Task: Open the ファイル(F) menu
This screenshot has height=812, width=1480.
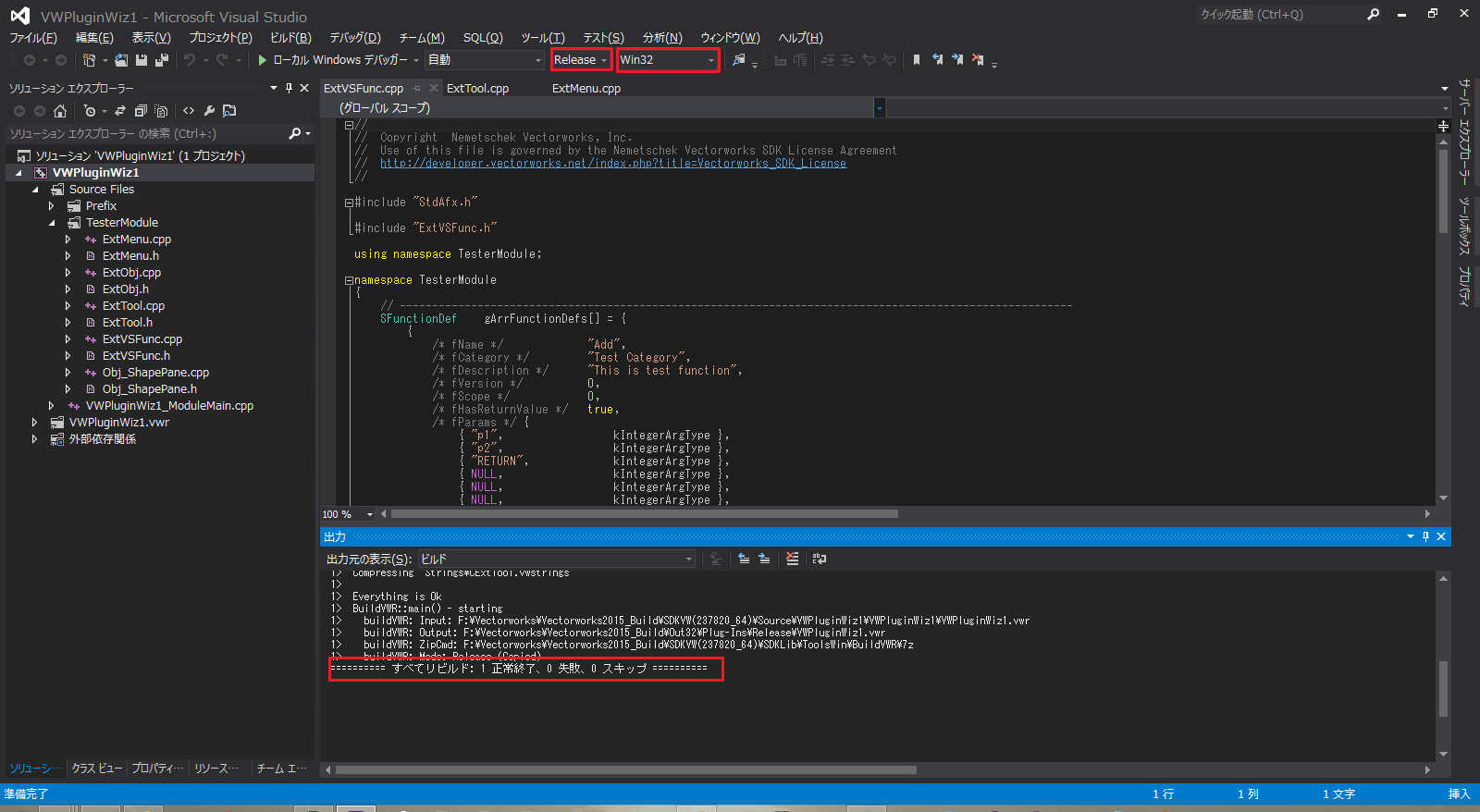Action: point(33,38)
